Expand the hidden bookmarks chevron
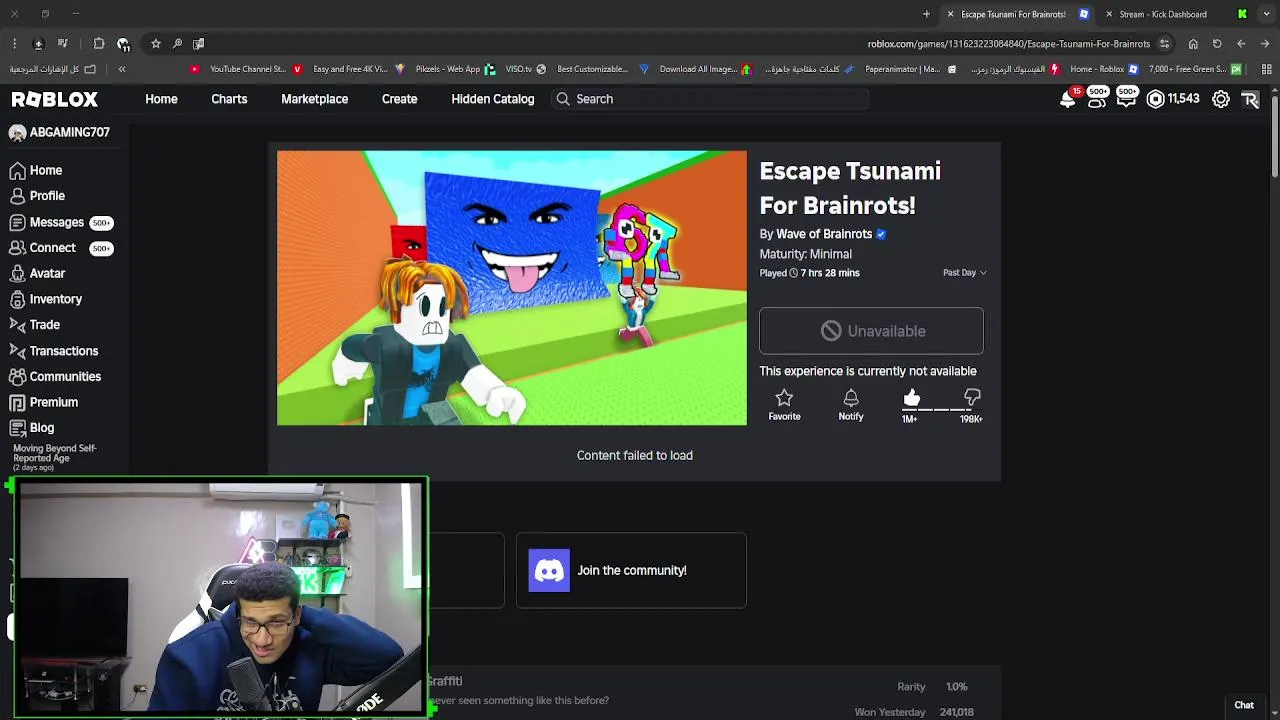 122,69
